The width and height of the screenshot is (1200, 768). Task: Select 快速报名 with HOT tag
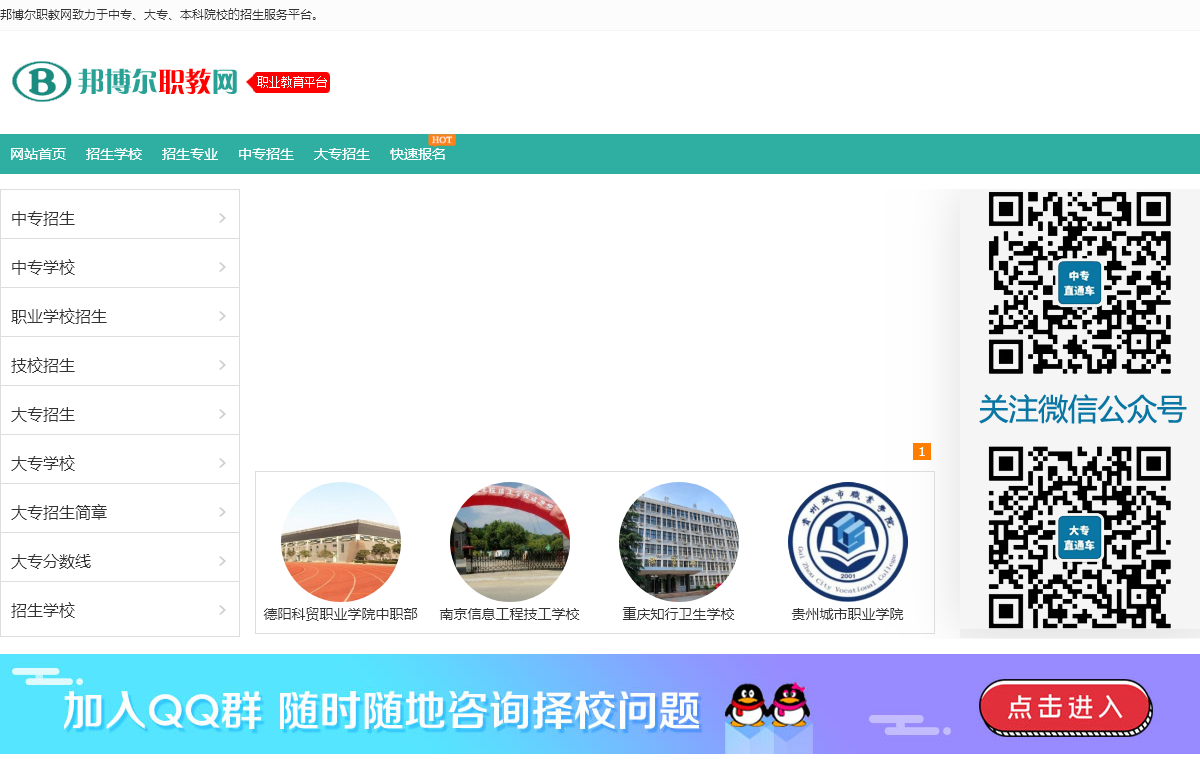point(418,154)
